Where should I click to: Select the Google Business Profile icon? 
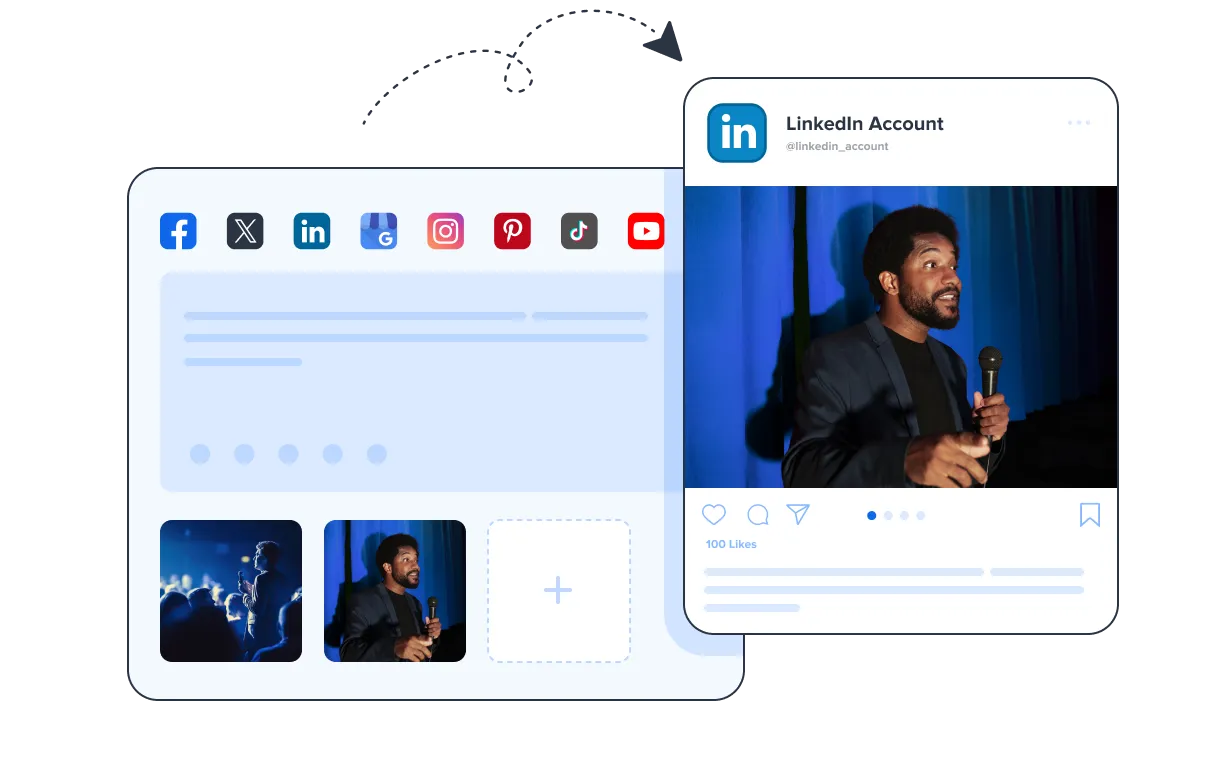[379, 231]
